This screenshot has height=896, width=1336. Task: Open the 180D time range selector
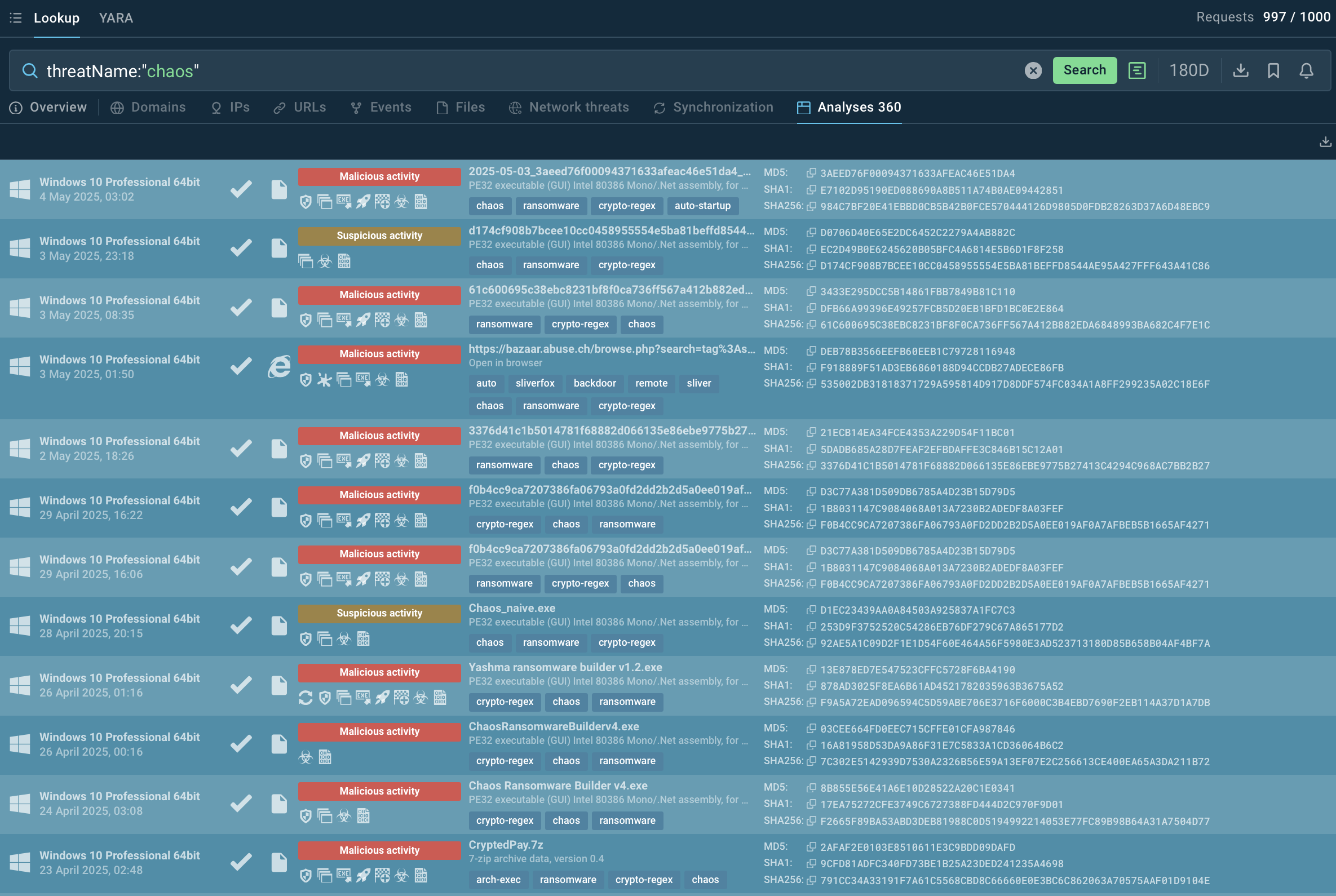pos(1188,71)
